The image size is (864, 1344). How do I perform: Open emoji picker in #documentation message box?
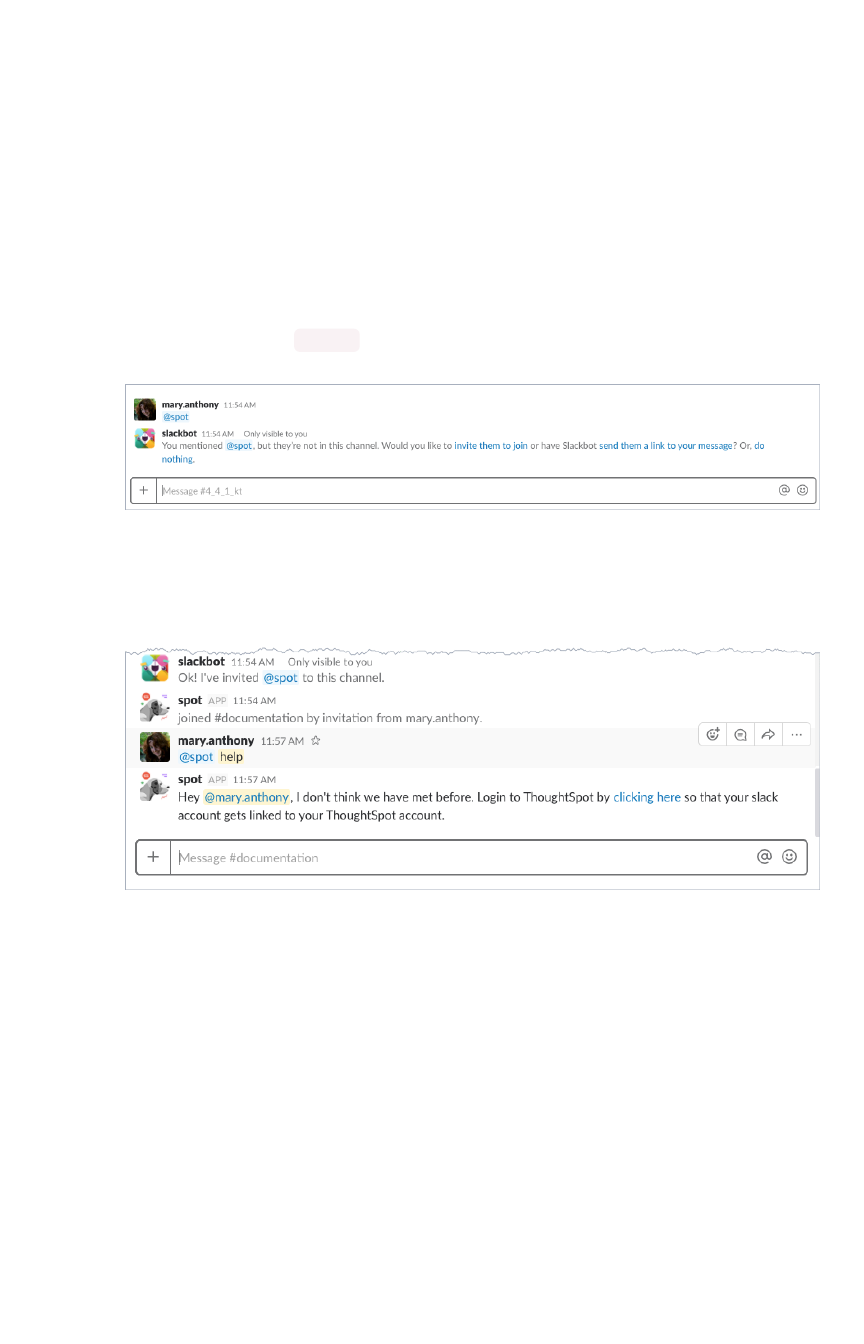tap(789, 857)
